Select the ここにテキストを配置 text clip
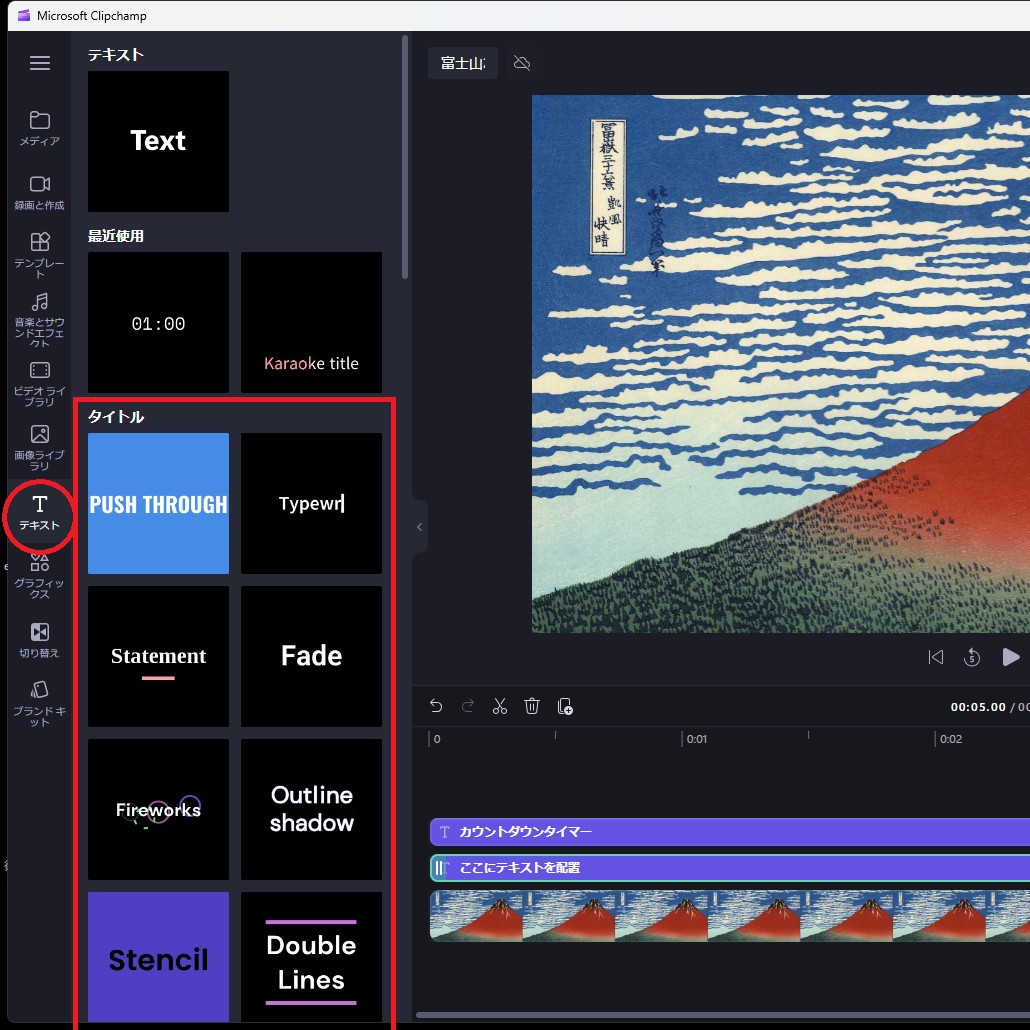 point(730,868)
